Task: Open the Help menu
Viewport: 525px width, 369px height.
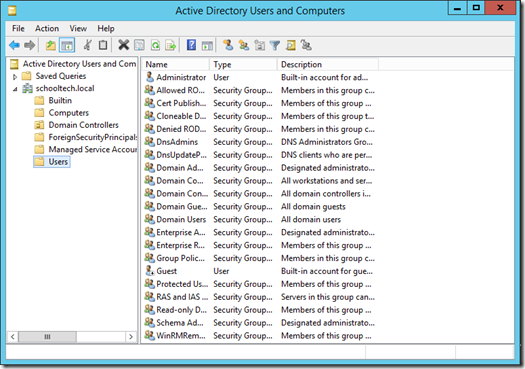Action: point(106,28)
